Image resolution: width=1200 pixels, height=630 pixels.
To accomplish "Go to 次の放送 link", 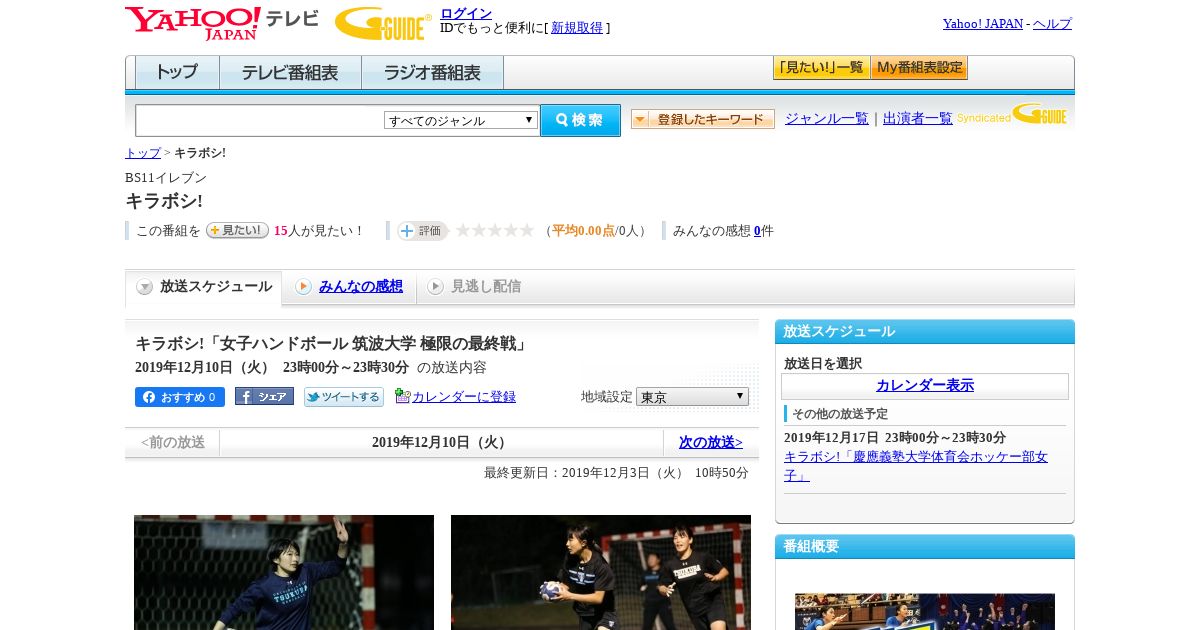I will tap(711, 442).
